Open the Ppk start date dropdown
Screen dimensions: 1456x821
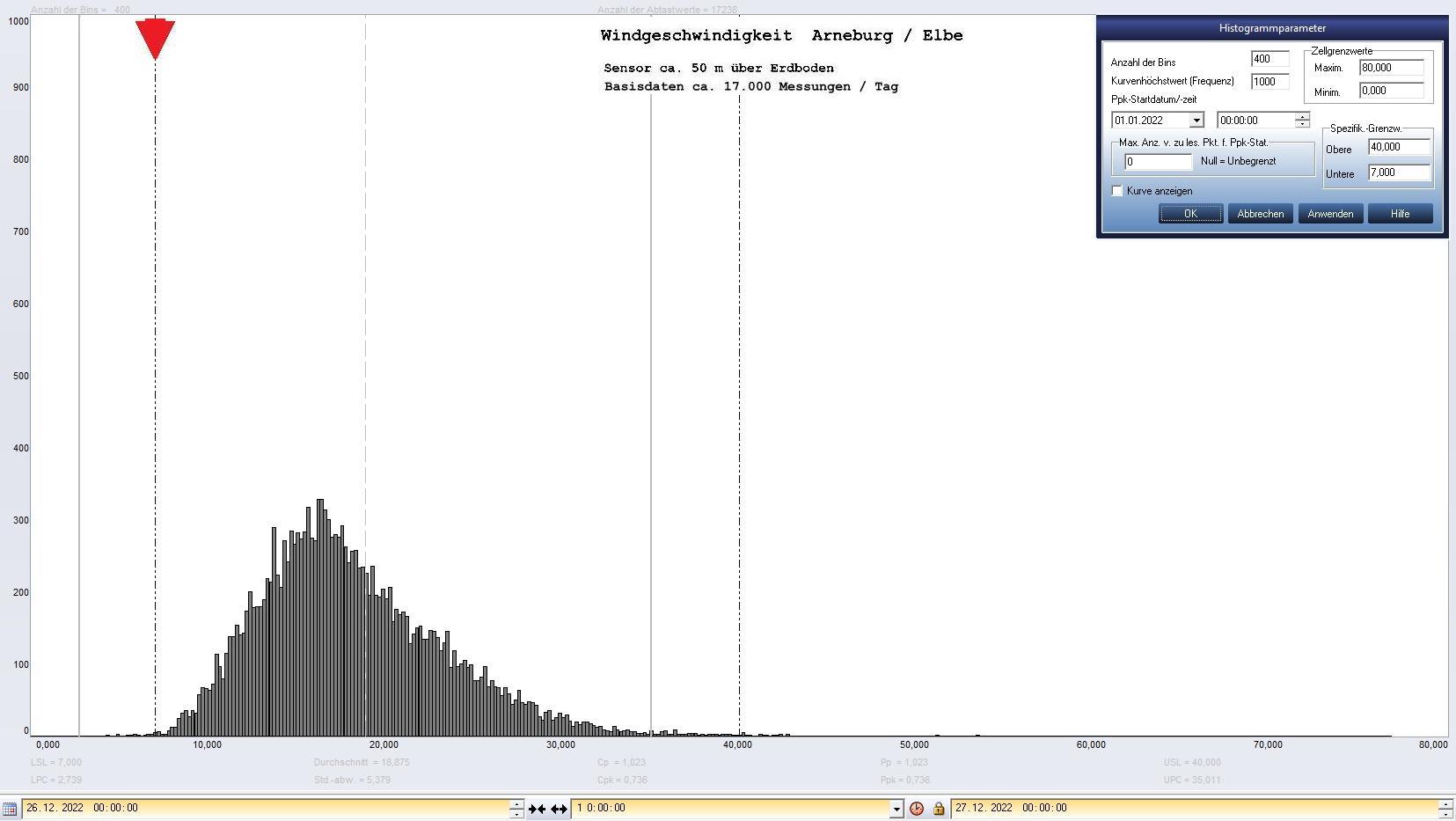point(1196,121)
